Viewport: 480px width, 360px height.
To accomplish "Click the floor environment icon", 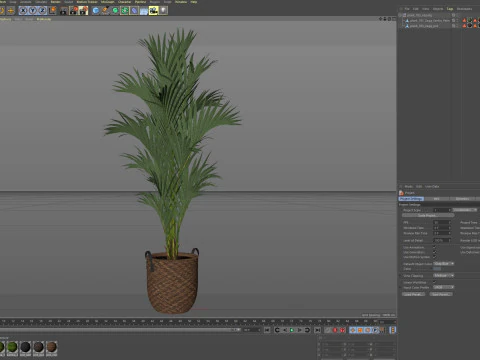I will (144, 11).
